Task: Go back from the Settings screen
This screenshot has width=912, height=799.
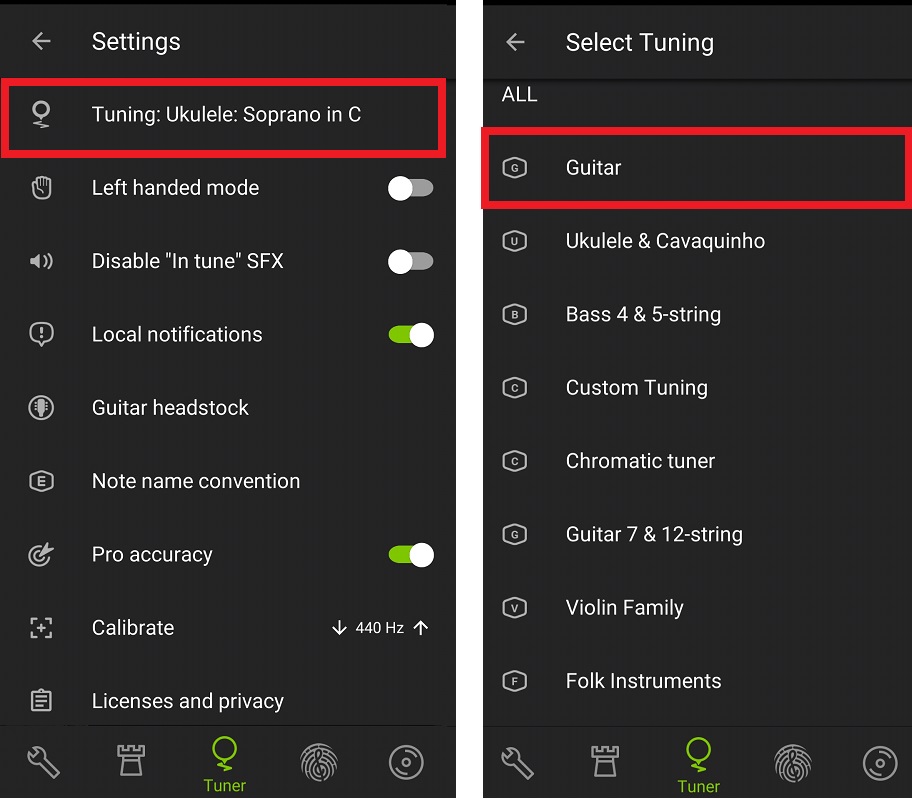Action: [41, 41]
